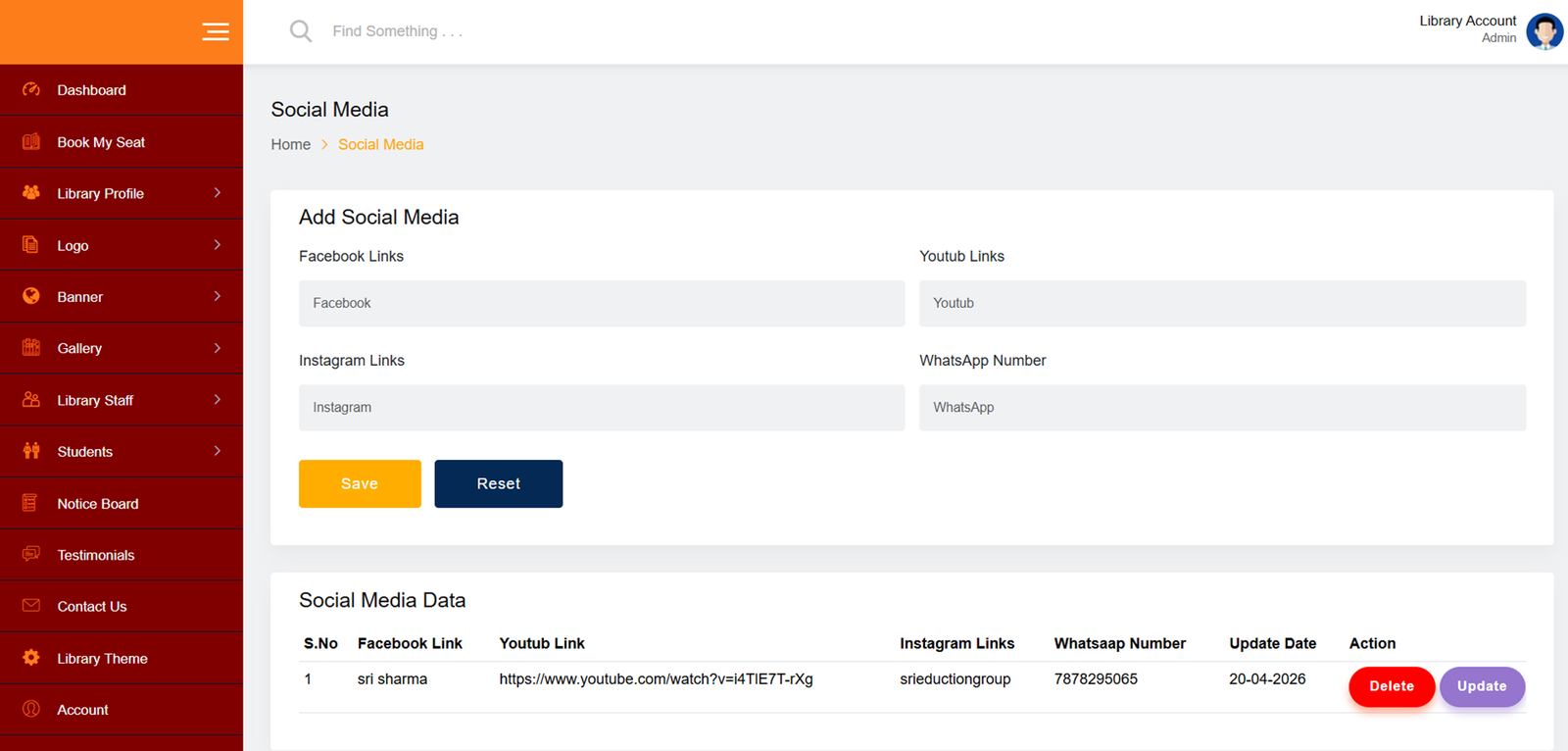This screenshot has height=751, width=1568.
Task: Click the Library Theme gear icon
Action: [31, 658]
